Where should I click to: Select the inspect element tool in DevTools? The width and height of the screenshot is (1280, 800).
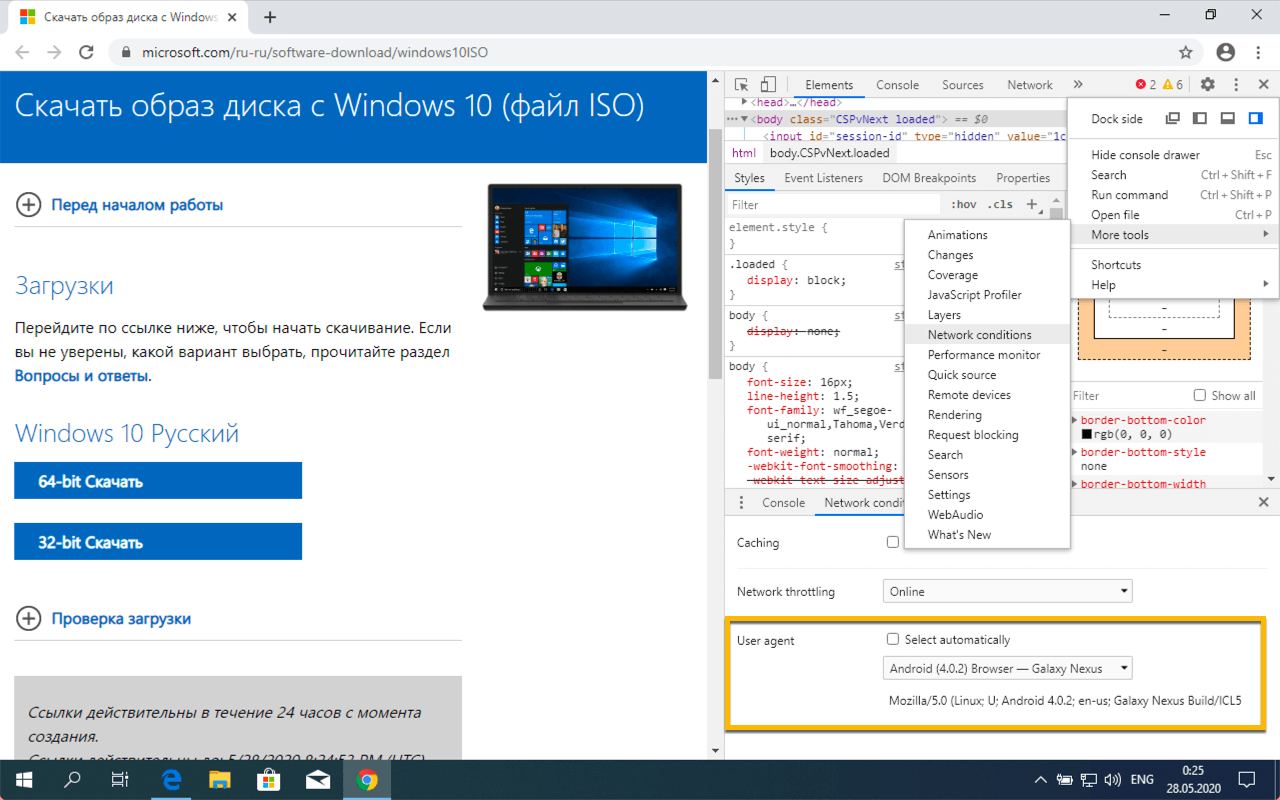pyautogui.click(x=741, y=85)
